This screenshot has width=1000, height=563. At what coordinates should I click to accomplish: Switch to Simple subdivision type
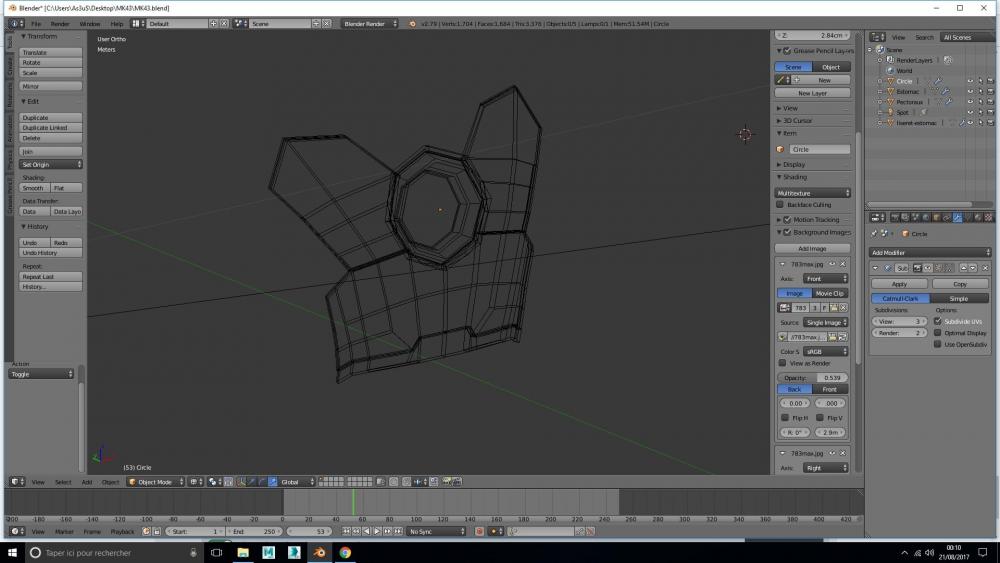pyautogui.click(x=958, y=298)
